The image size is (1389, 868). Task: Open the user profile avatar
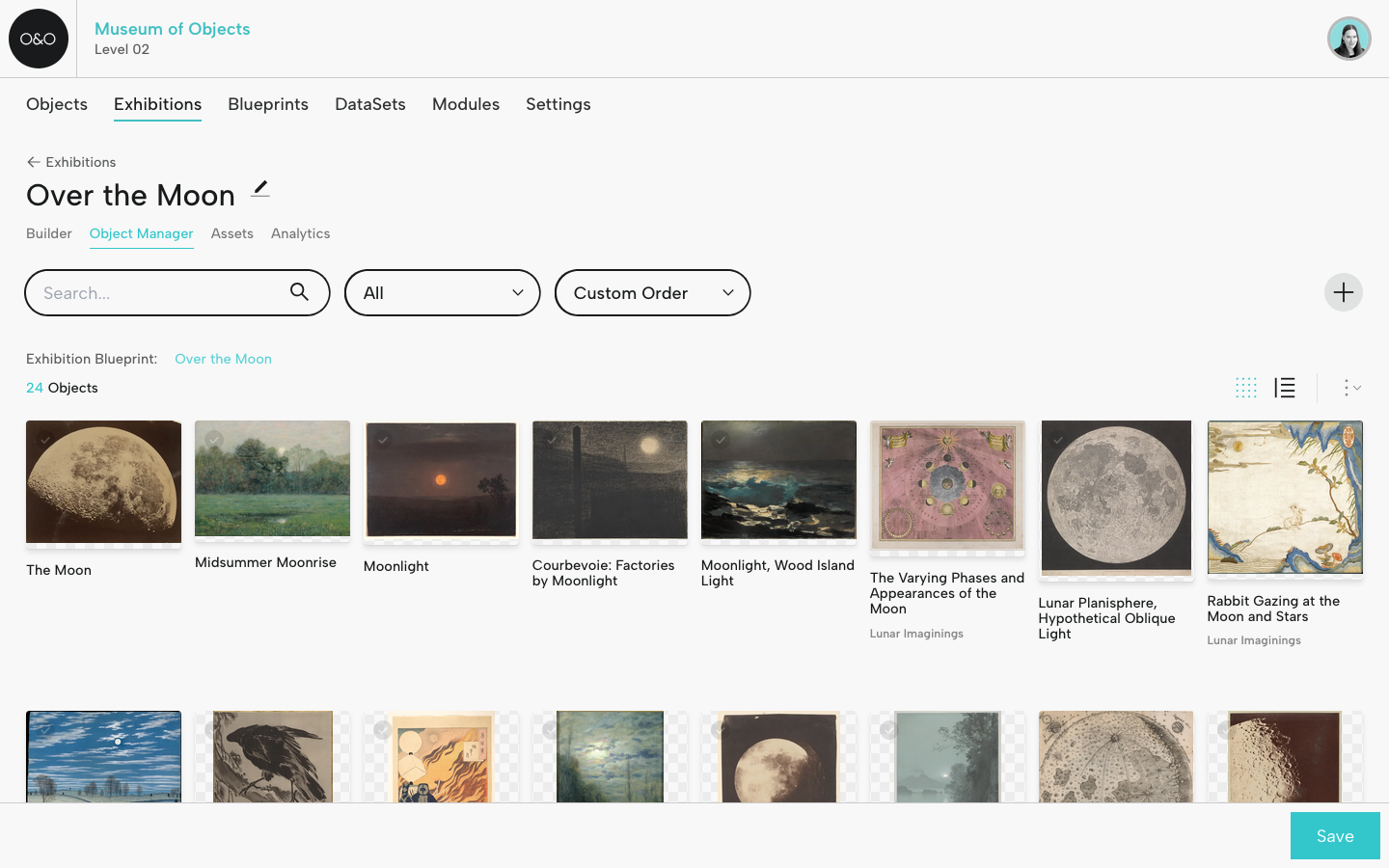pyautogui.click(x=1348, y=38)
